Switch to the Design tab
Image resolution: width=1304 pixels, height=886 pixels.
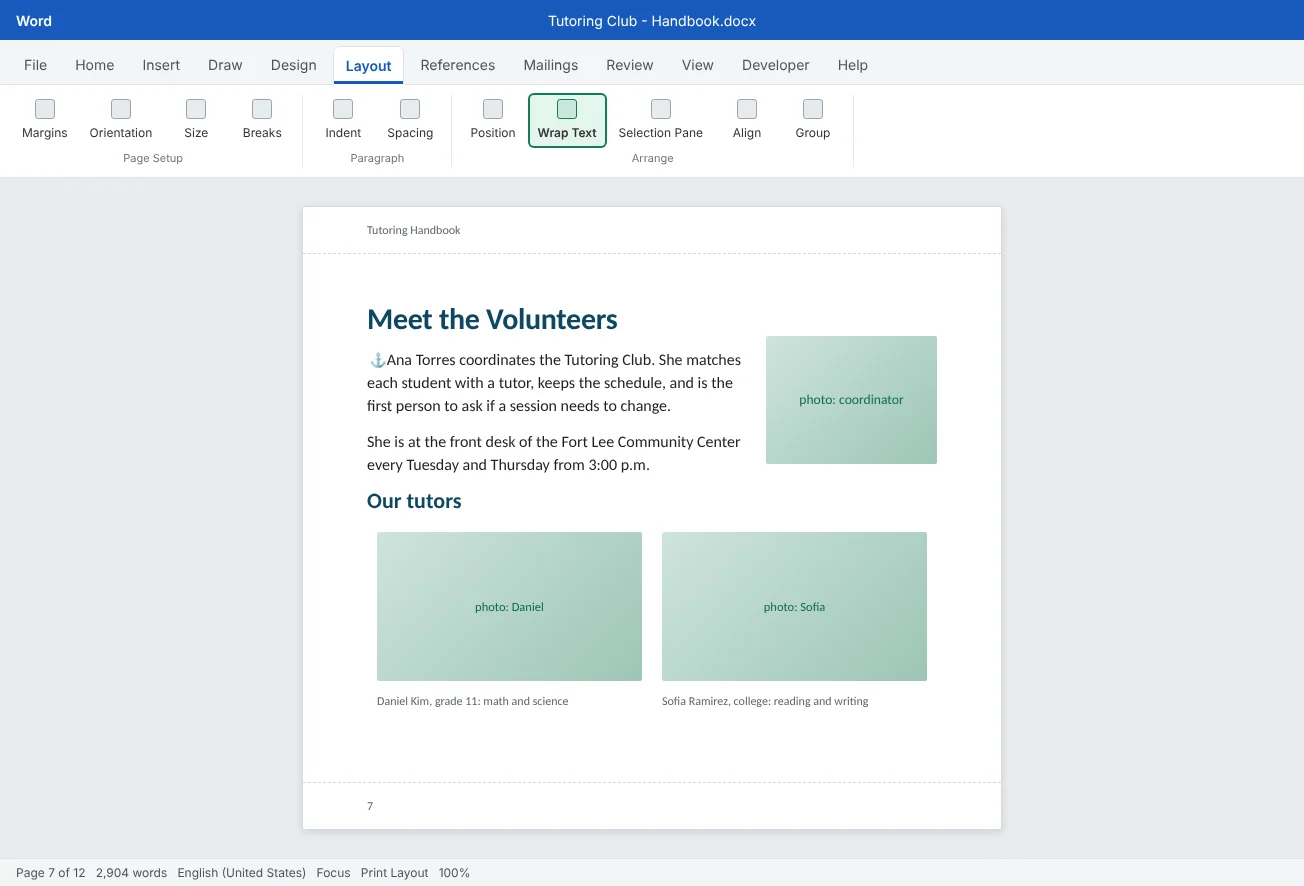[x=294, y=65]
